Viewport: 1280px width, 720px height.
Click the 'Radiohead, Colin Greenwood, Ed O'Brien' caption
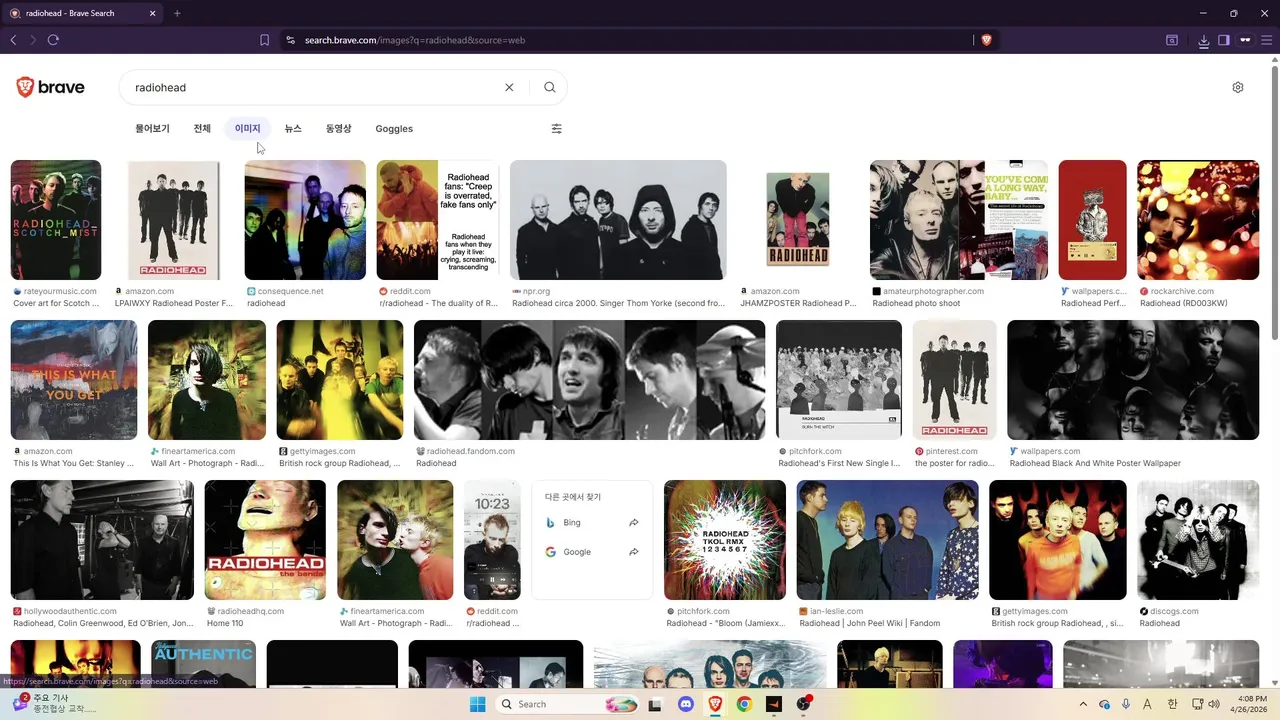coord(103,623)
